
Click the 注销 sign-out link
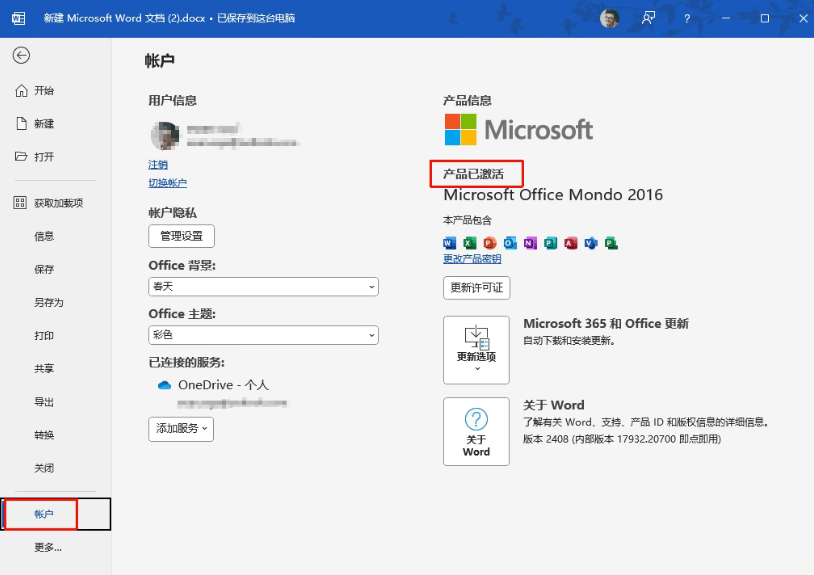pos(158,165)
